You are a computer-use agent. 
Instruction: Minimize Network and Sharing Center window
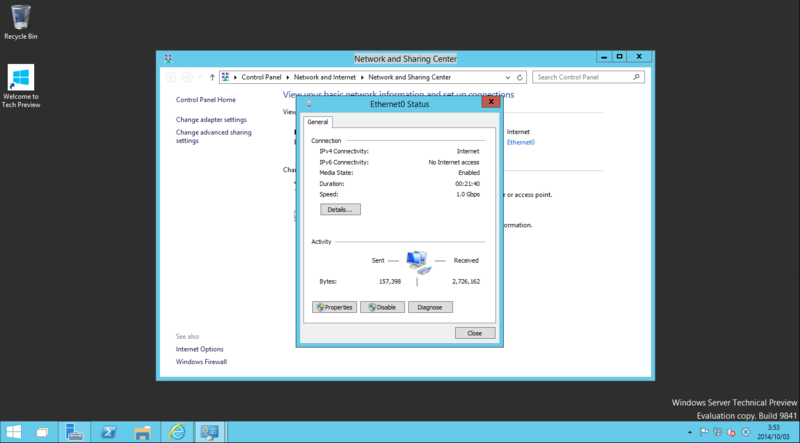[604, 57]
